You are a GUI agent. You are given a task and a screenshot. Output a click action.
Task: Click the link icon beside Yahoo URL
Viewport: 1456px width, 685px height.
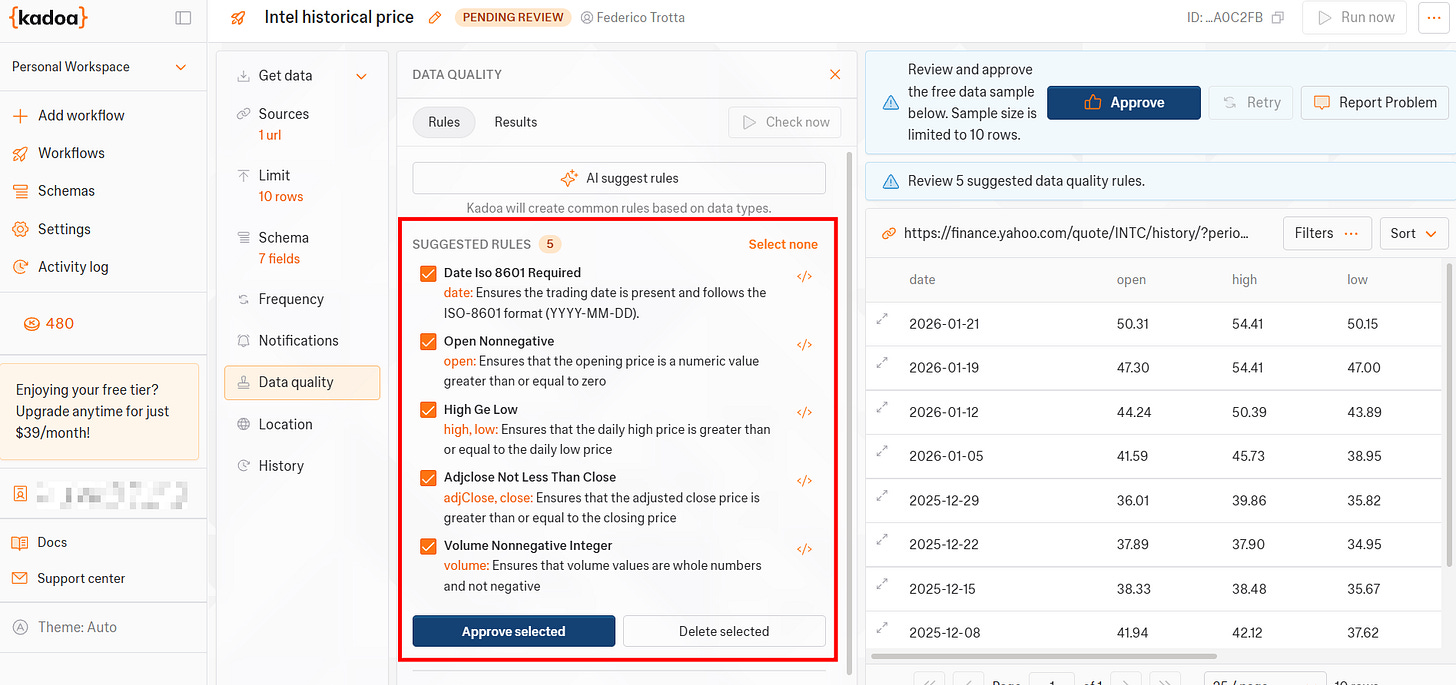click(x=888, y=233)
